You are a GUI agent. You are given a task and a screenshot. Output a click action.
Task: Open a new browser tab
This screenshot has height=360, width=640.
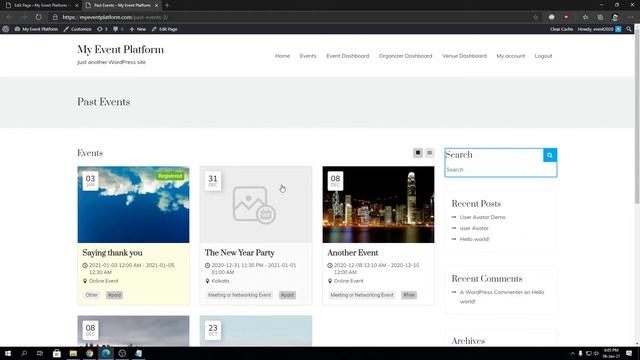click(x=167, y=5)
